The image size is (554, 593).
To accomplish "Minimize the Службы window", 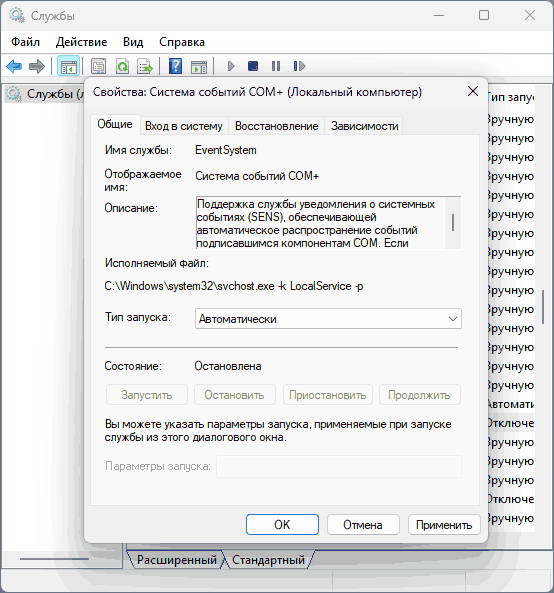I will coord(439,16).
